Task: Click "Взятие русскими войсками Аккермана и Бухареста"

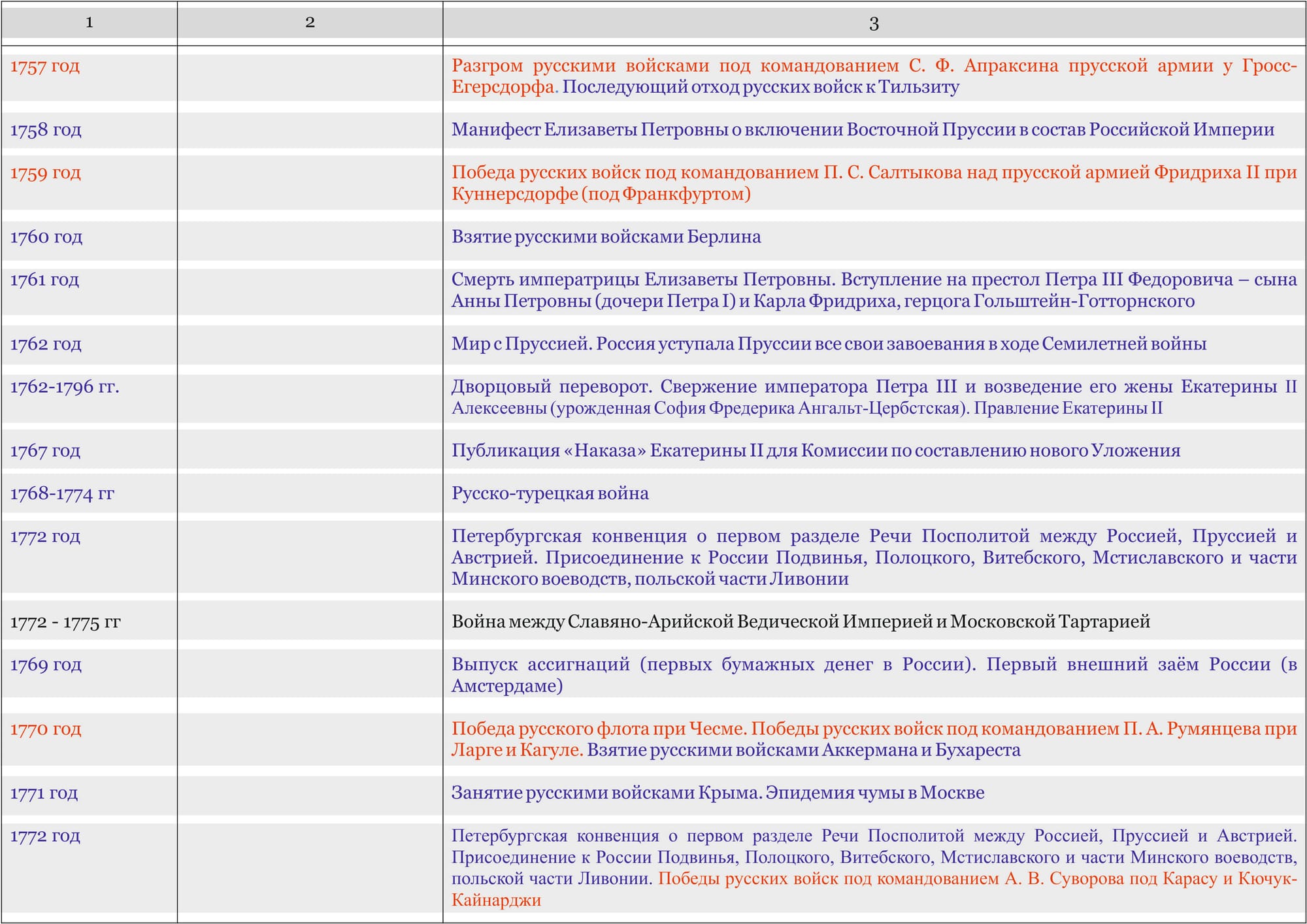Action: click(x=803, y=750)
